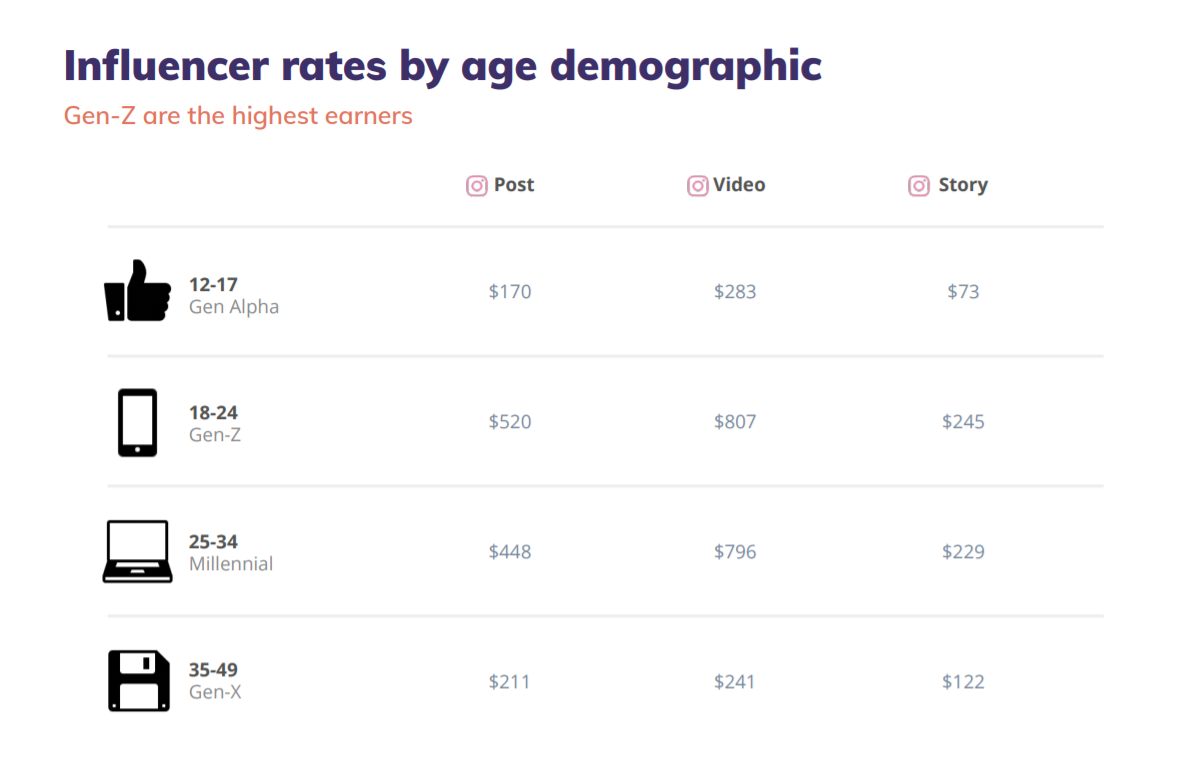Select the Story column header
The image size is (1190, 772).
coord(963,185)
